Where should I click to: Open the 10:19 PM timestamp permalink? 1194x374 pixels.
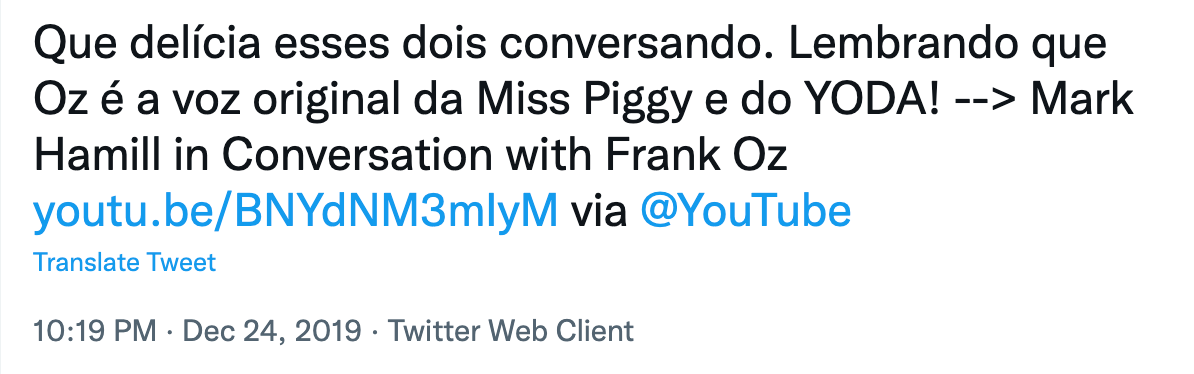coord(94,331)
